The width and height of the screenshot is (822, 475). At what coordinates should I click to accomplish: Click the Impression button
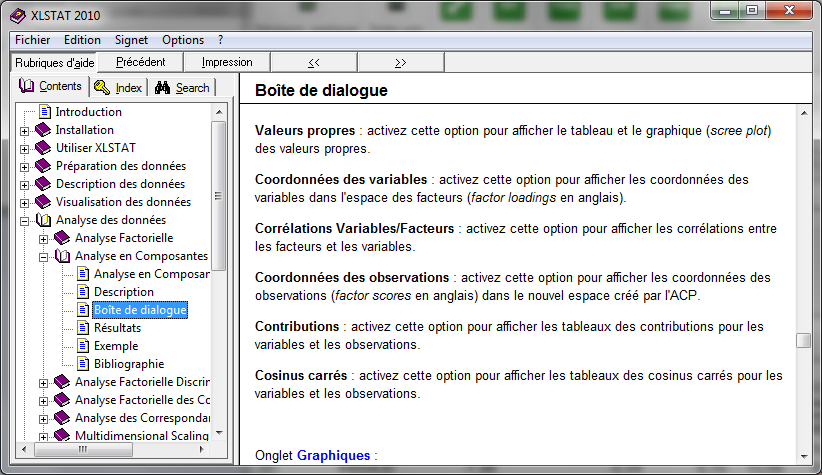point(227,62)
